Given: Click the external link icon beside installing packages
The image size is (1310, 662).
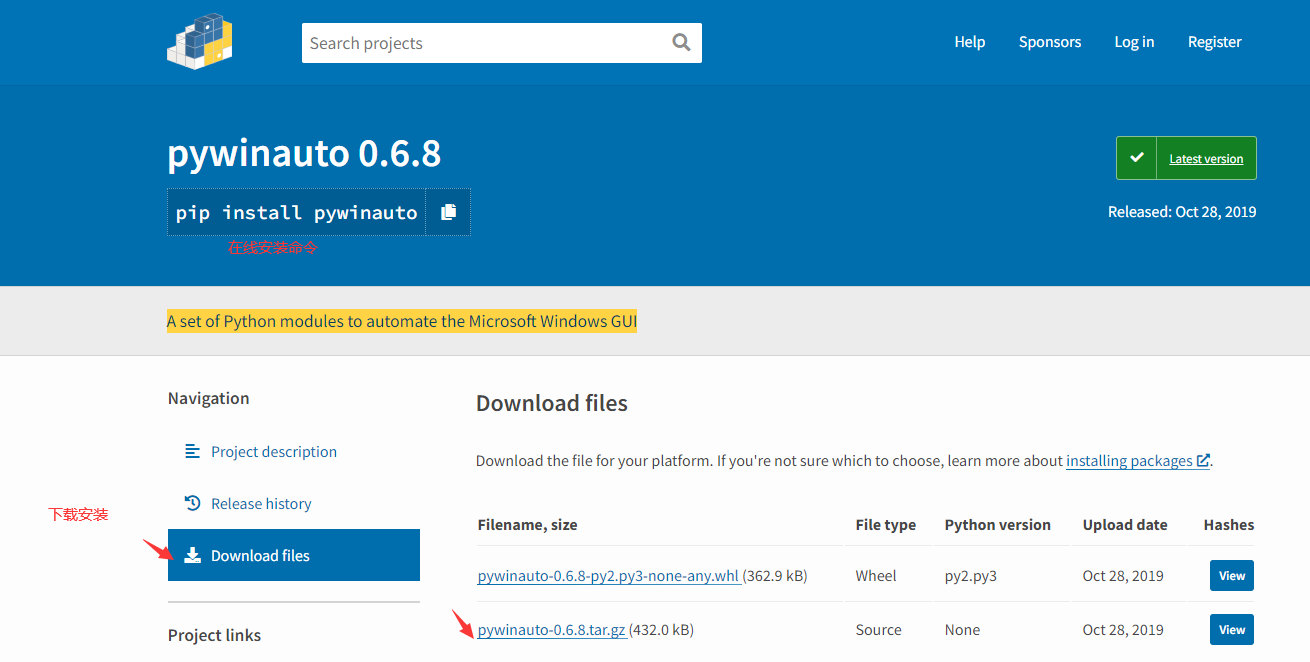Looking at the screenshot, I should tap(1203, 461).
